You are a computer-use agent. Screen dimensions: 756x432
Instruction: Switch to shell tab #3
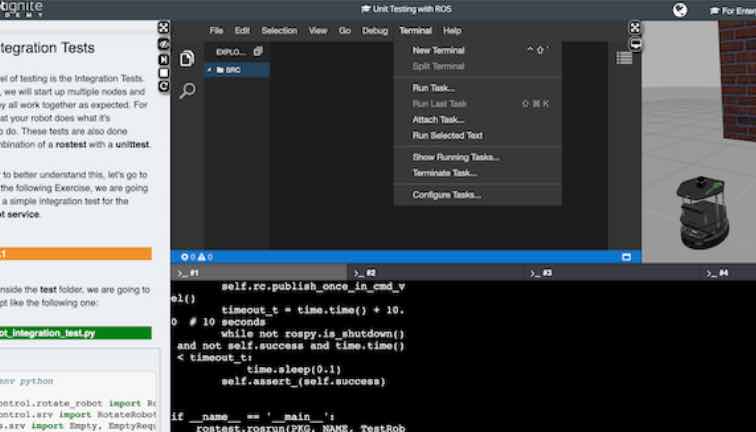coord(612,273)
